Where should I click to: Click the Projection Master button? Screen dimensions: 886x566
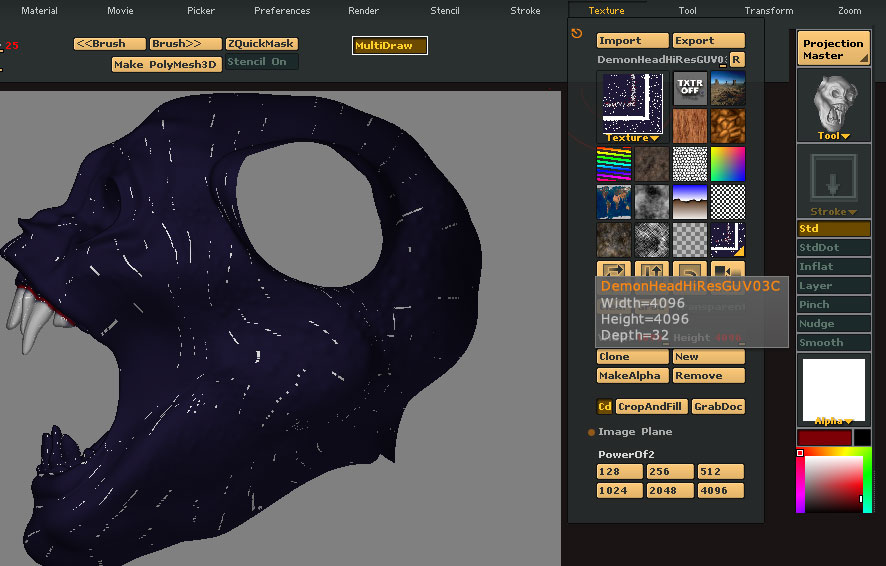click(x=833, y=48)
